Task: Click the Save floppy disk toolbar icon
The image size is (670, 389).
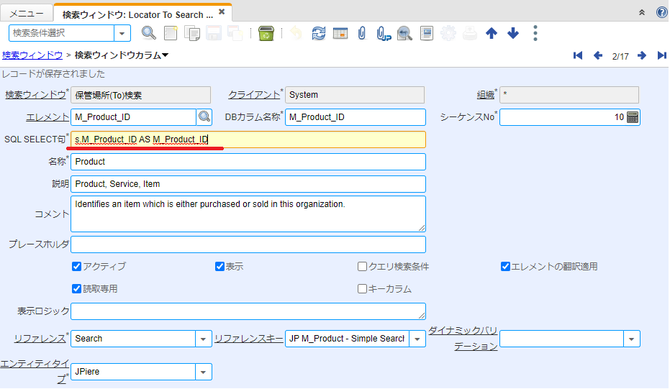Action: click(x=214, y=33)
